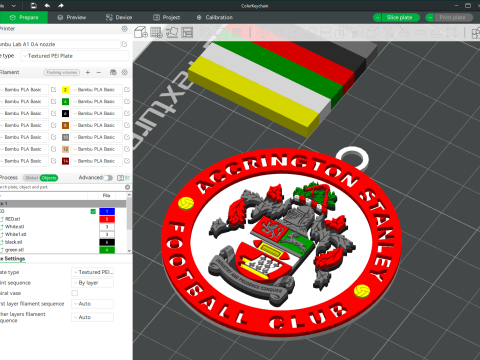480x360 pixels.
Task: Click the Add plate toolbar icon
Action: click(x=156, y=32)
